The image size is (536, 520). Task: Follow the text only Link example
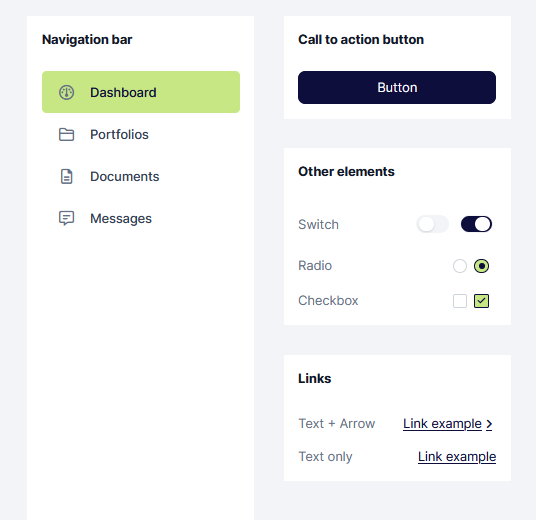(x=457, y=457)
